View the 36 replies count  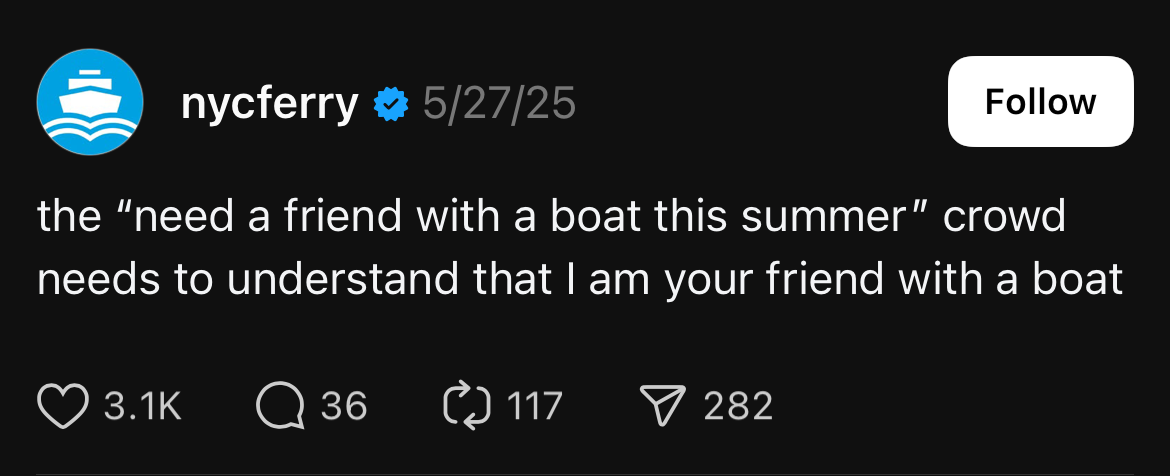(x=343, y=407)
